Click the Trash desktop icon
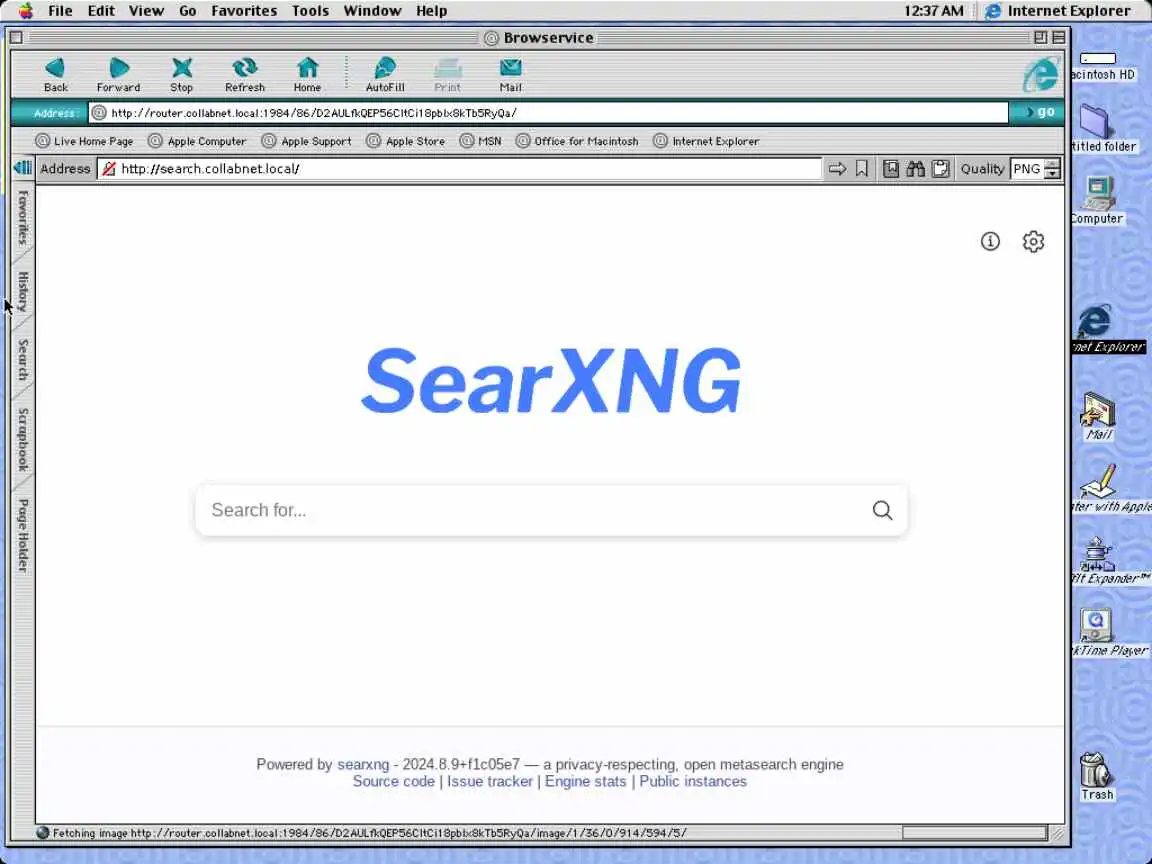Viewport: 1152px width, 864px height. point(1097,777)
